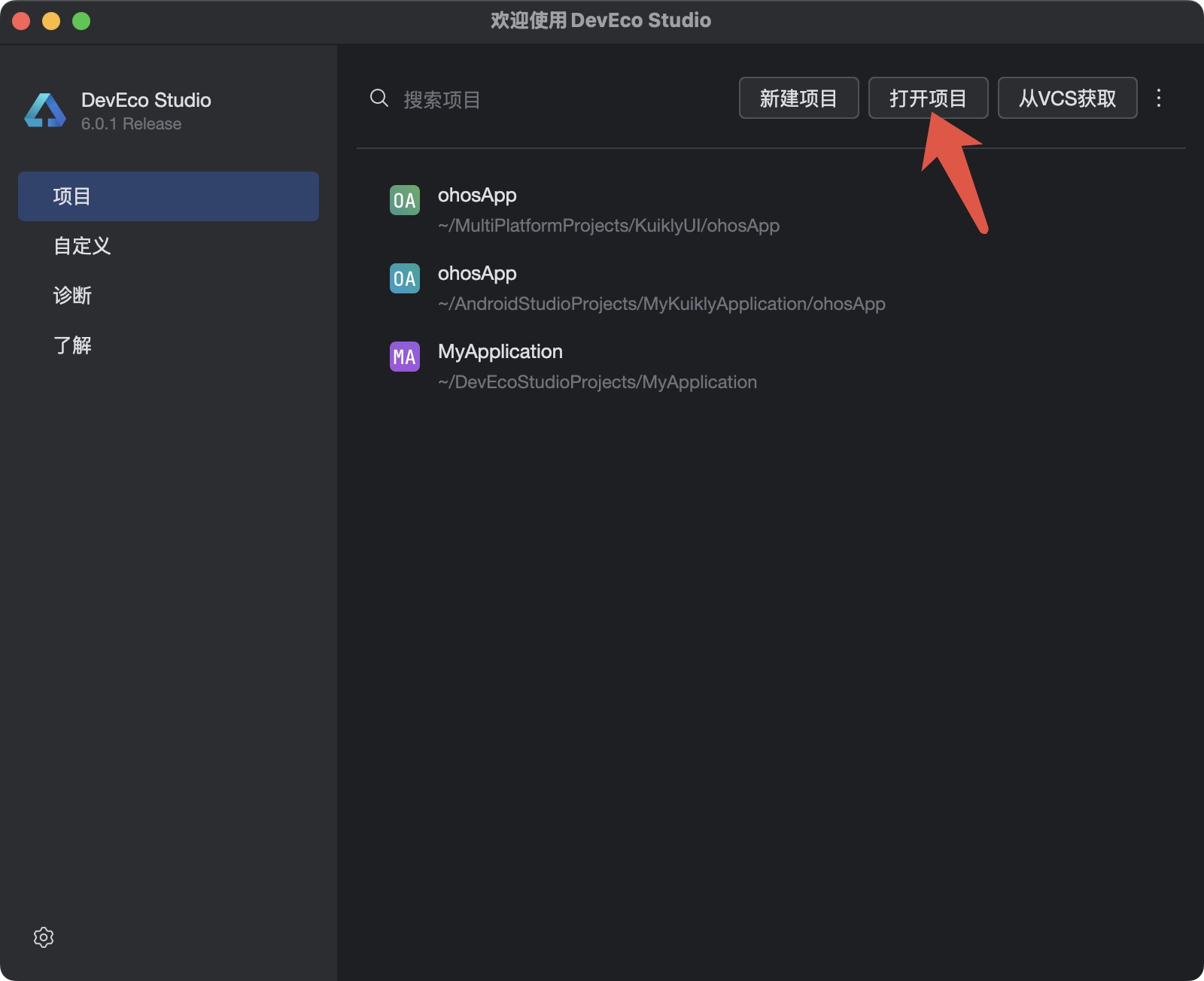This screenshot has height=981, width=1204.
Task: Minimize the window with the yellow button
Action: 51,21
